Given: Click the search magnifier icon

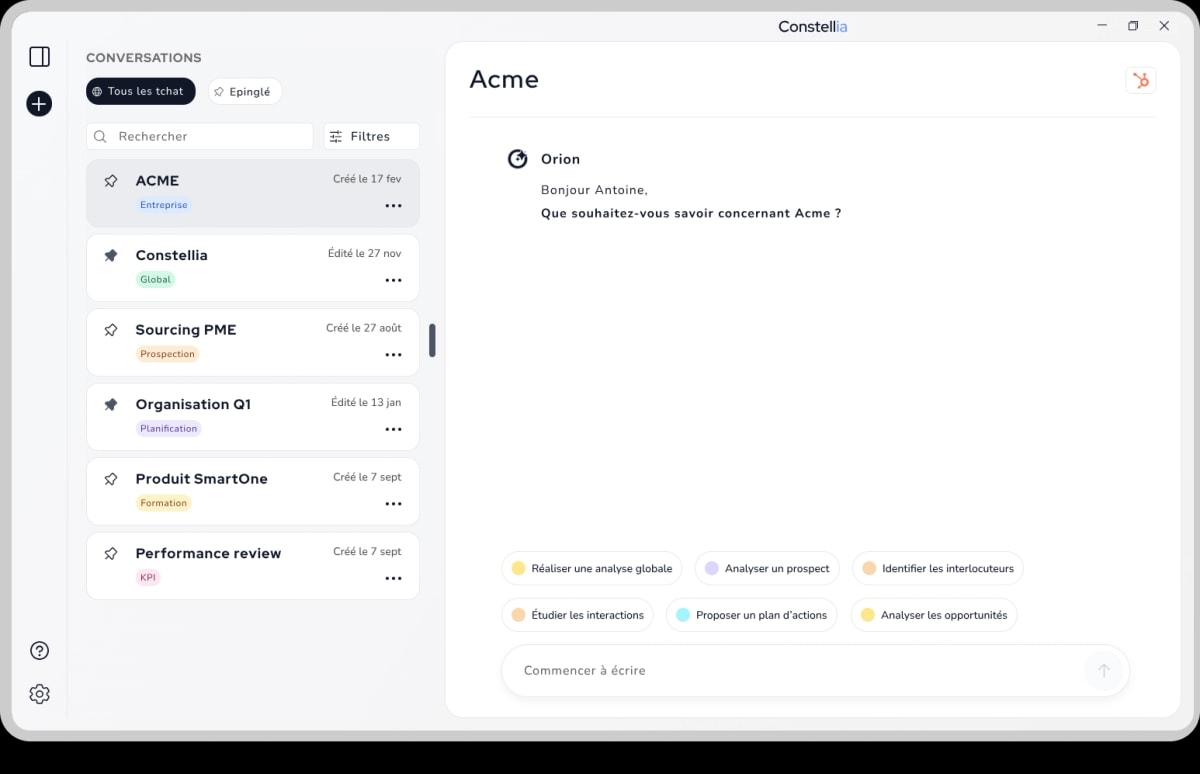Looking at the screenshot, I should (x=100, y=137).
